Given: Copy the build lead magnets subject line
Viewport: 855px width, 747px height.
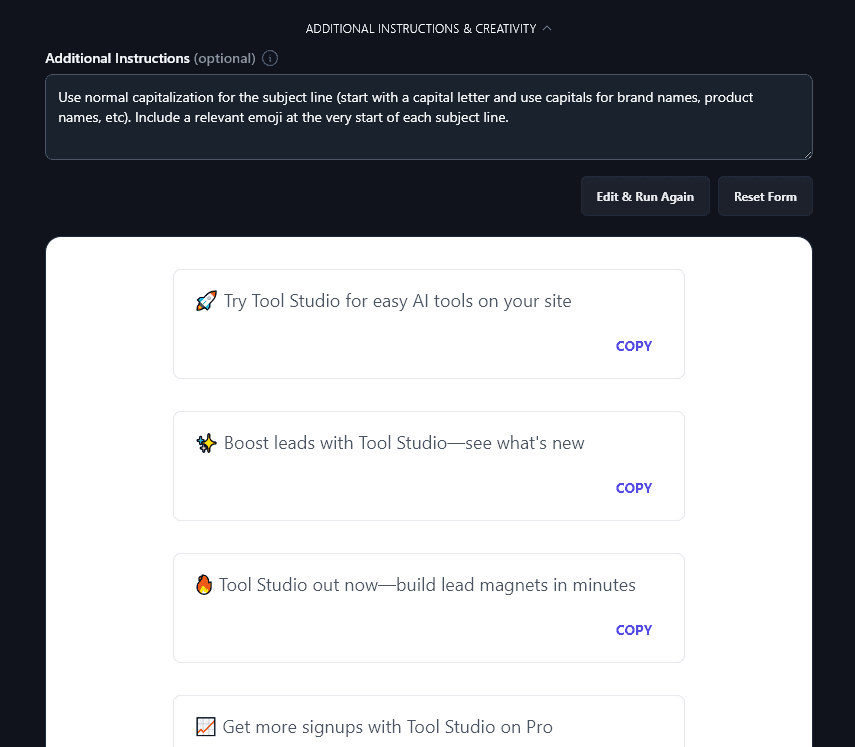Looking at the screenshot, I should pos(633,630).
